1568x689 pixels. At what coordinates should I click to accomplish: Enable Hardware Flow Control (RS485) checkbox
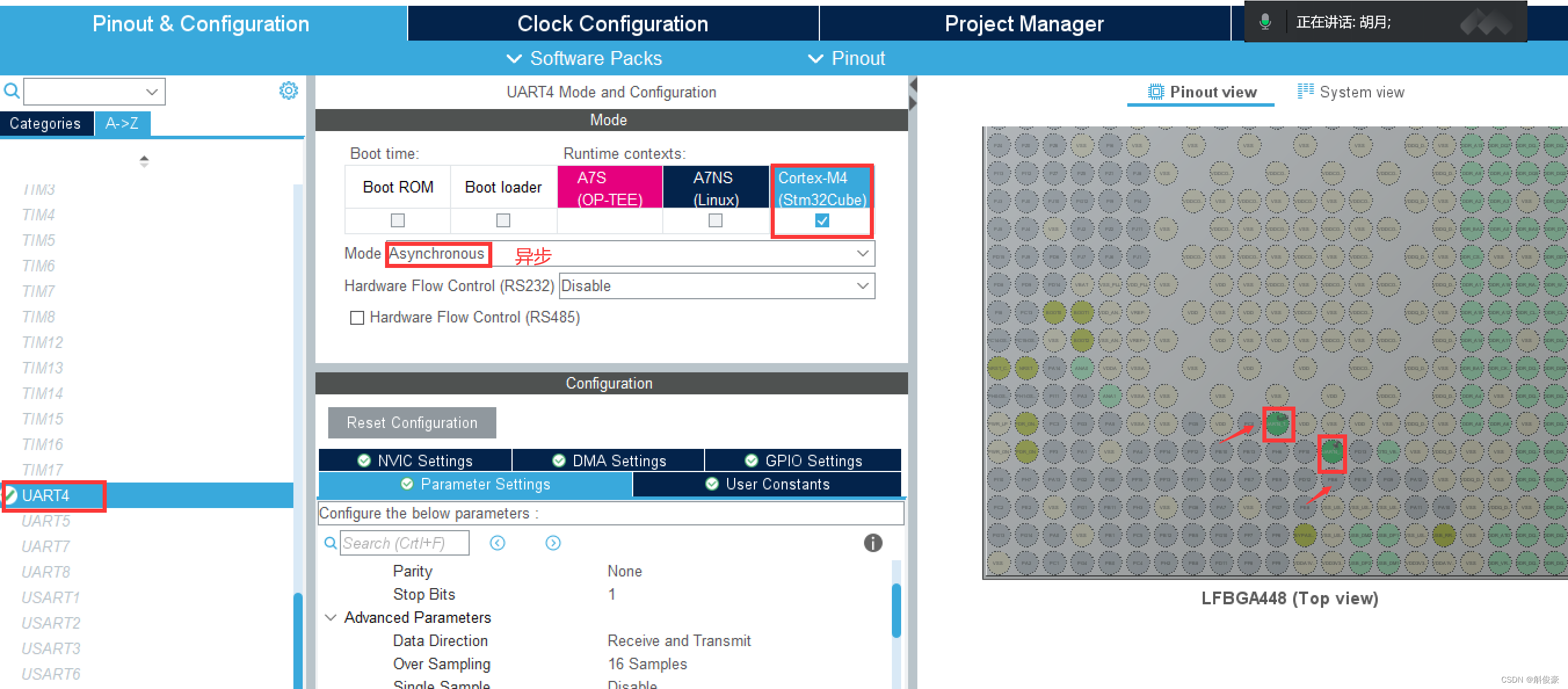(357, 318)
